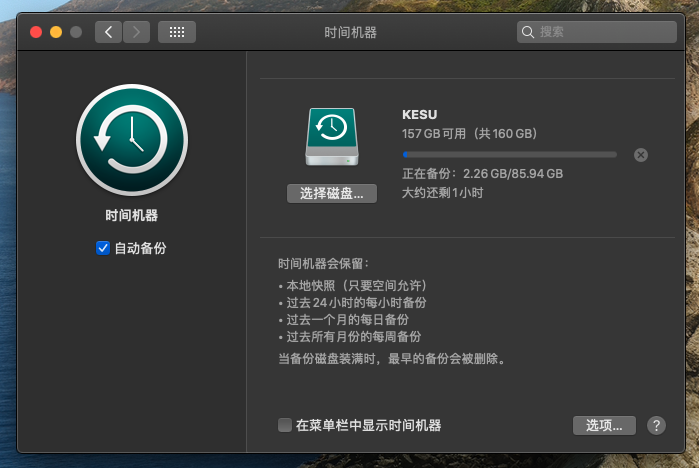
Task: Click the KESU disk name label
Action: pos(420,115)
